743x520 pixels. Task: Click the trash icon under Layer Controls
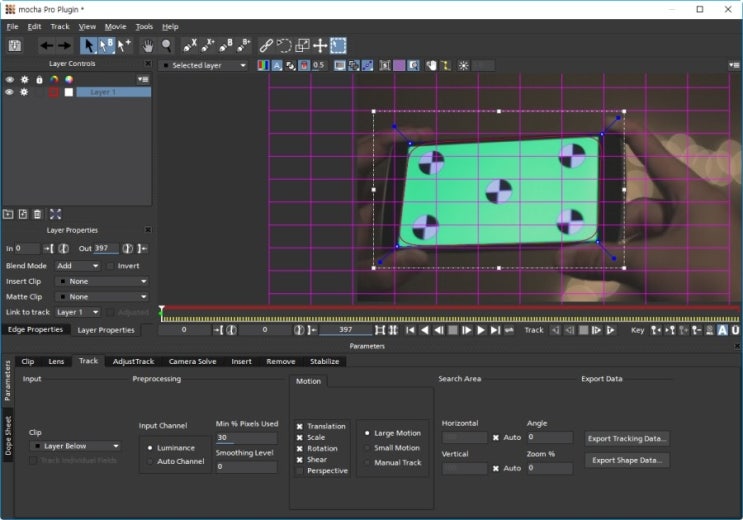pyautogui.click(x=37, y=214)
